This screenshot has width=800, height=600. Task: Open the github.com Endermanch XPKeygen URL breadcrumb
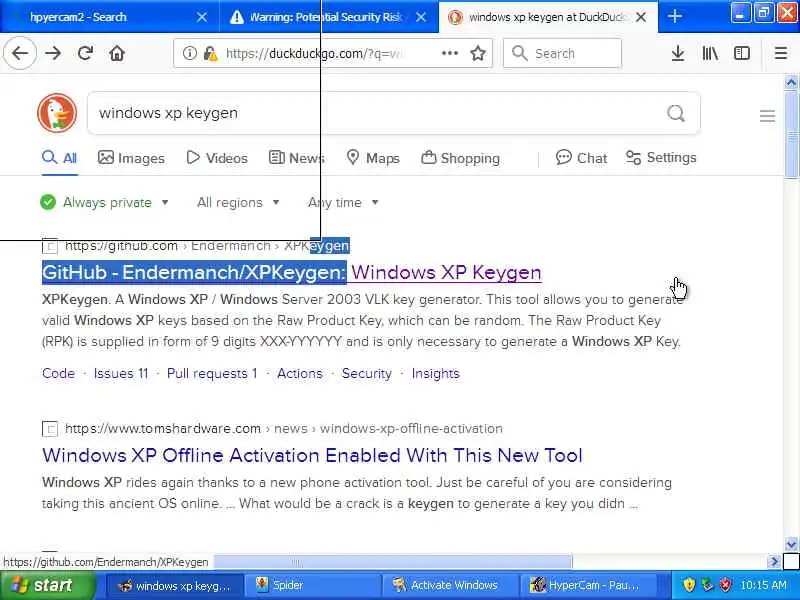tap(207, 245)
